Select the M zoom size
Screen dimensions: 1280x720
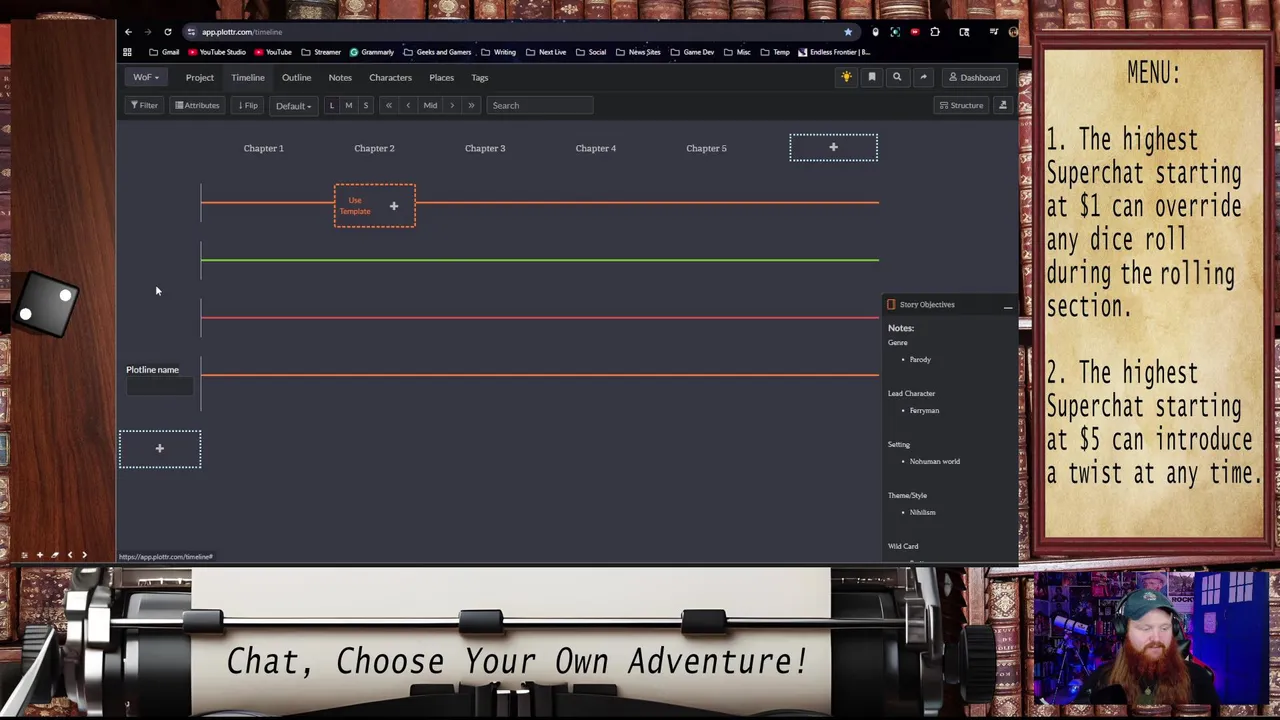pyautogui.click(x=349, y=105)
